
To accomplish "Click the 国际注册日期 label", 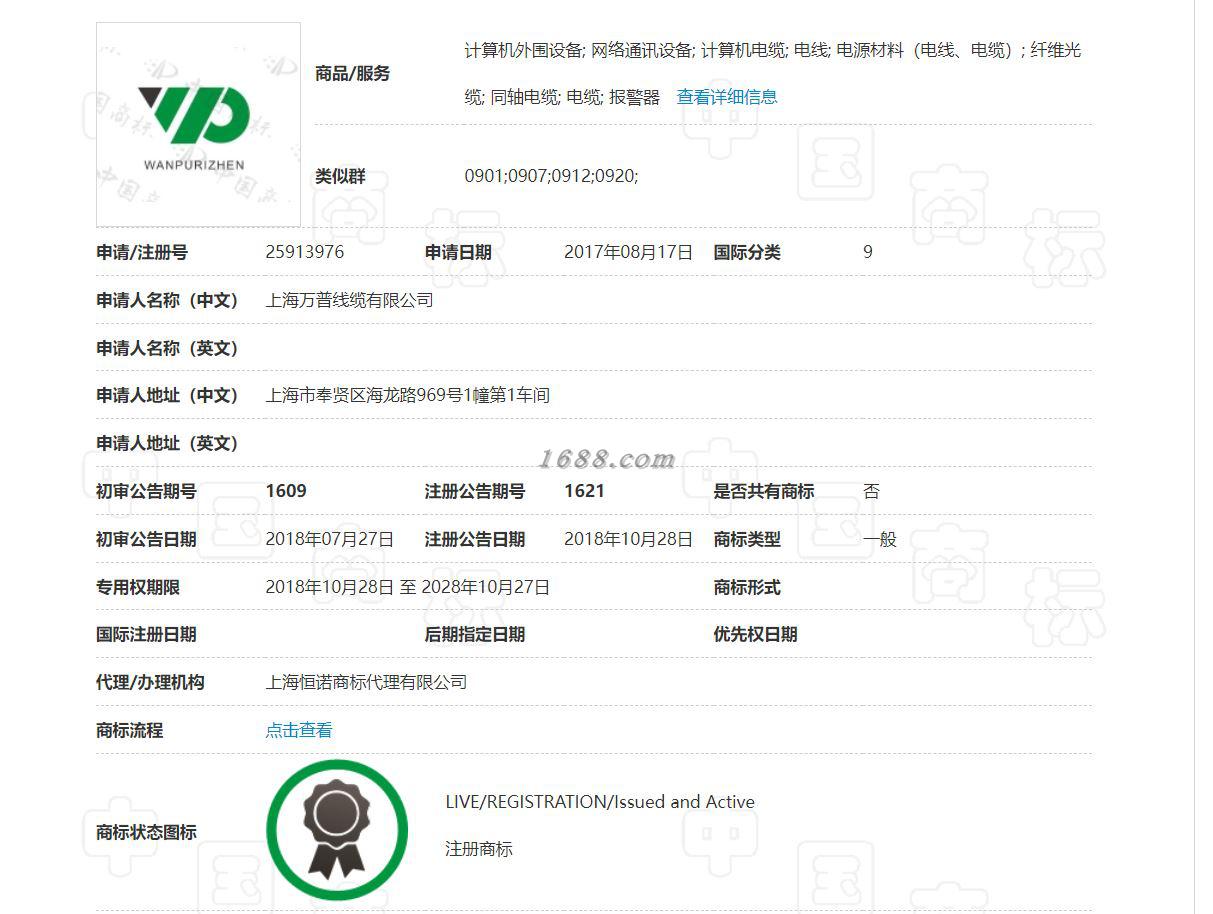I will 146,634.
